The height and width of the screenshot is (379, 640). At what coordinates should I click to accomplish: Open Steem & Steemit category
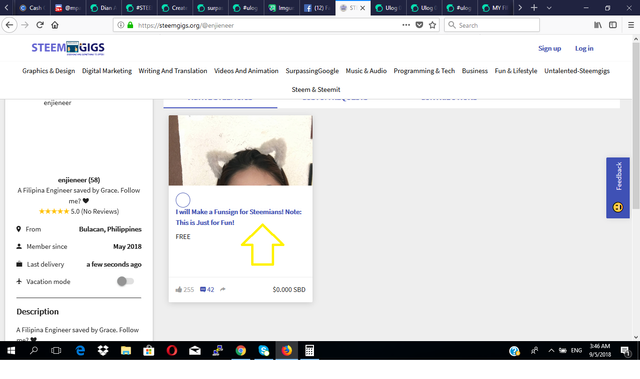(316, 89)
